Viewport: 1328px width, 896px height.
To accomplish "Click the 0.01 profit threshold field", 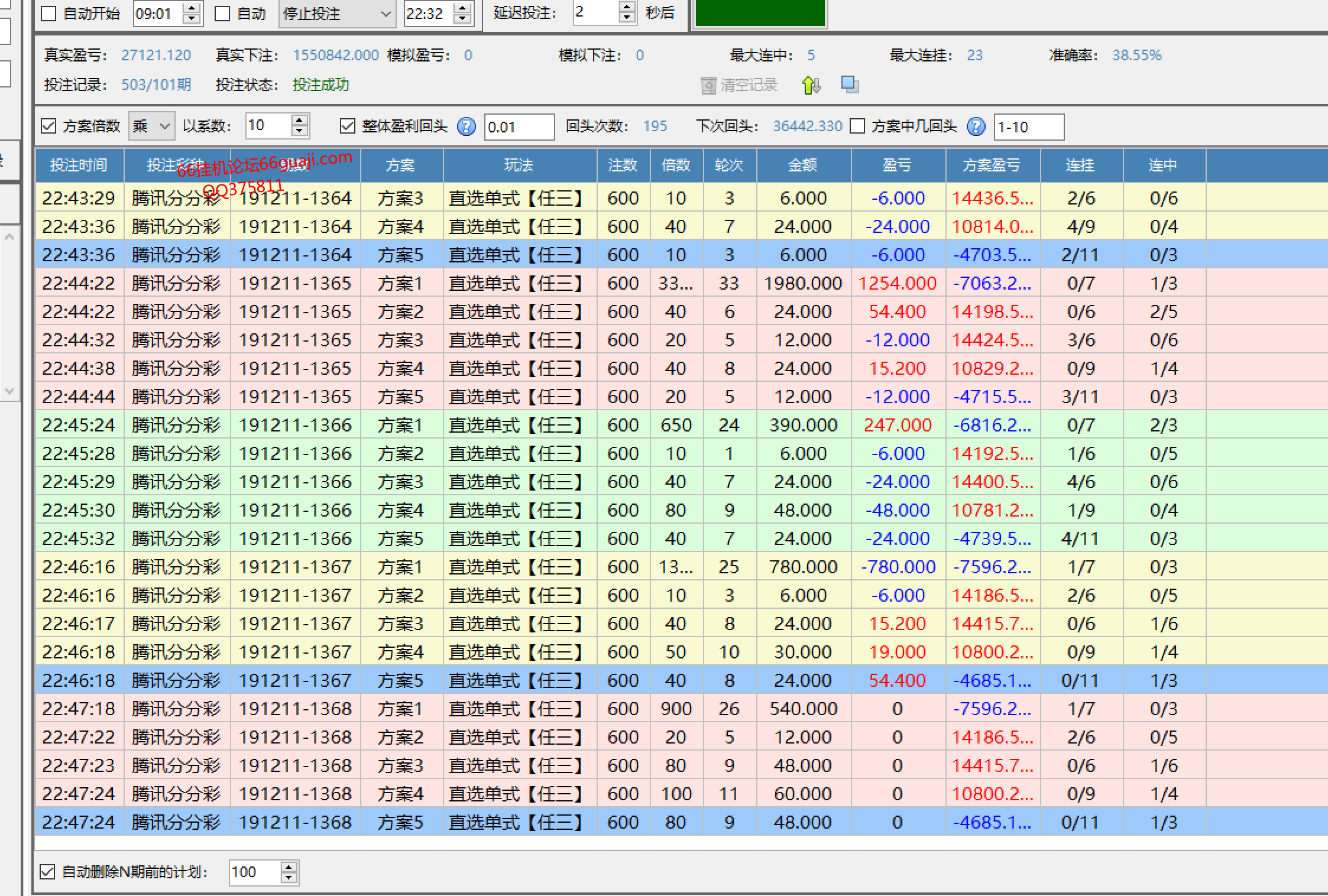I will tap(519, 127).
